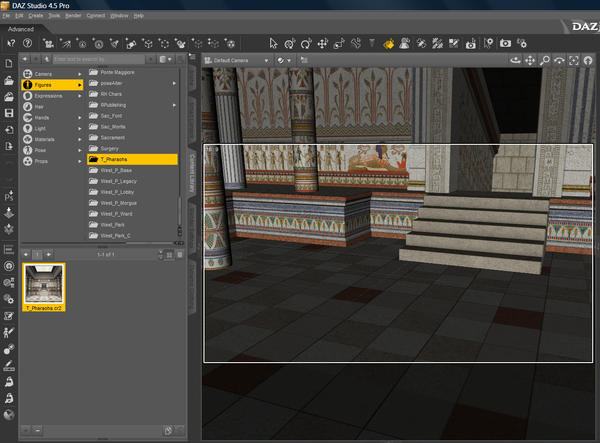
Task: Click the Render camera icon in toolbar
Action: tap(506, 43)
